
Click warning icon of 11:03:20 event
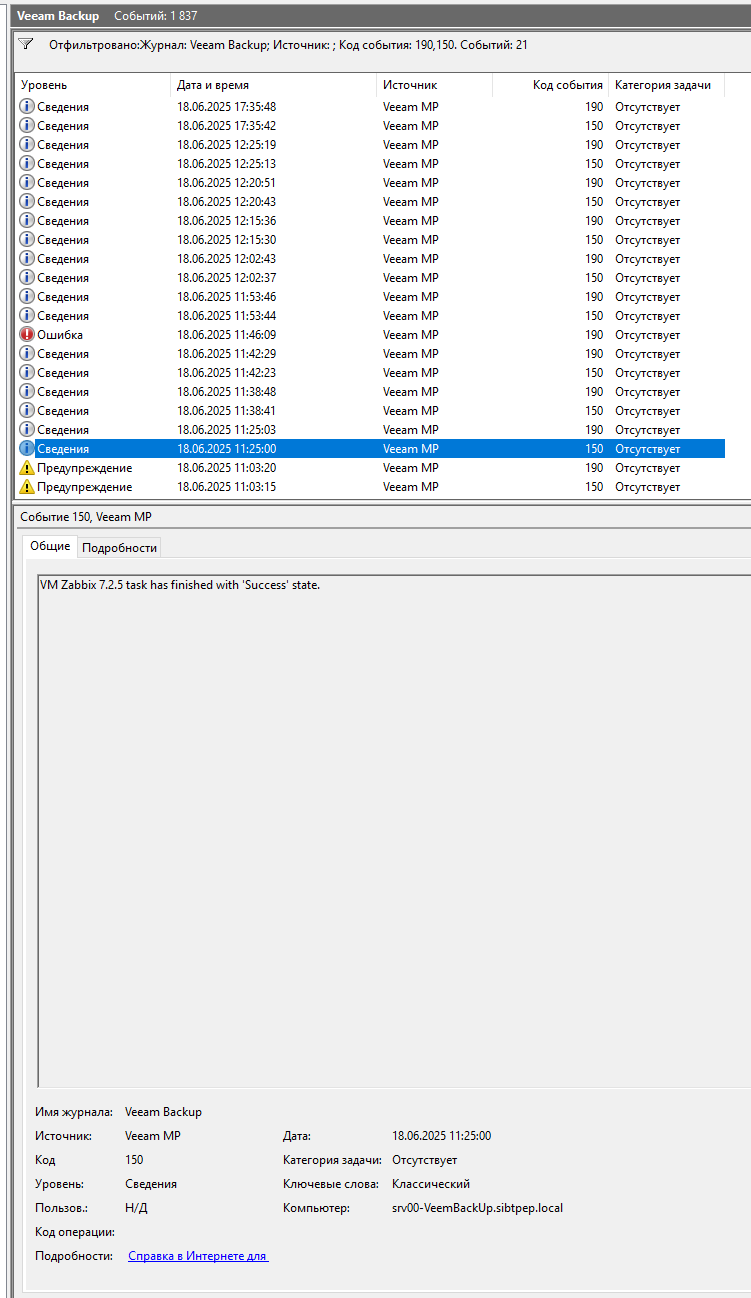[x=27, y=468]
